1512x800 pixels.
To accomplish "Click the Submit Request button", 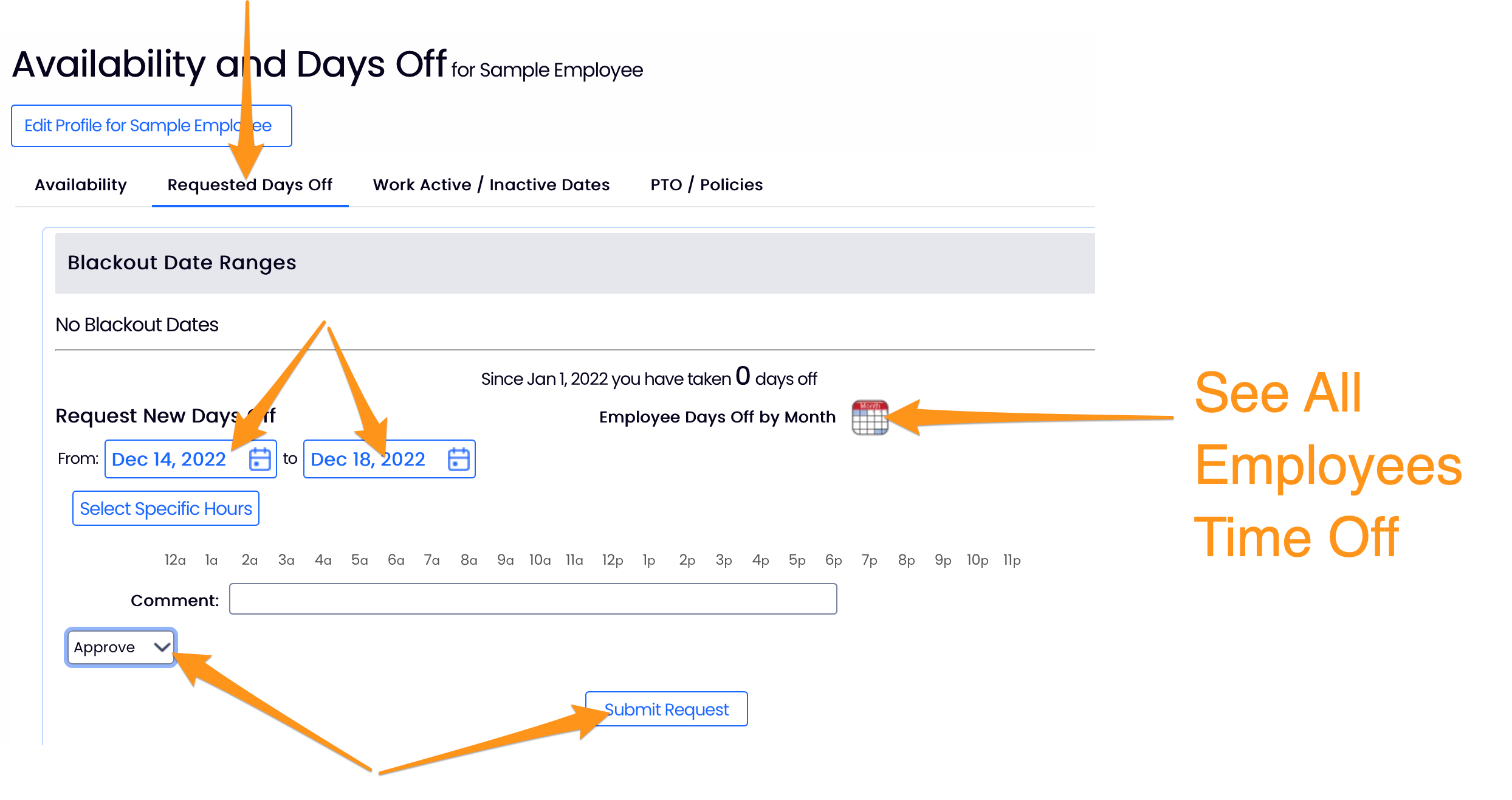I will coord(666,709).
